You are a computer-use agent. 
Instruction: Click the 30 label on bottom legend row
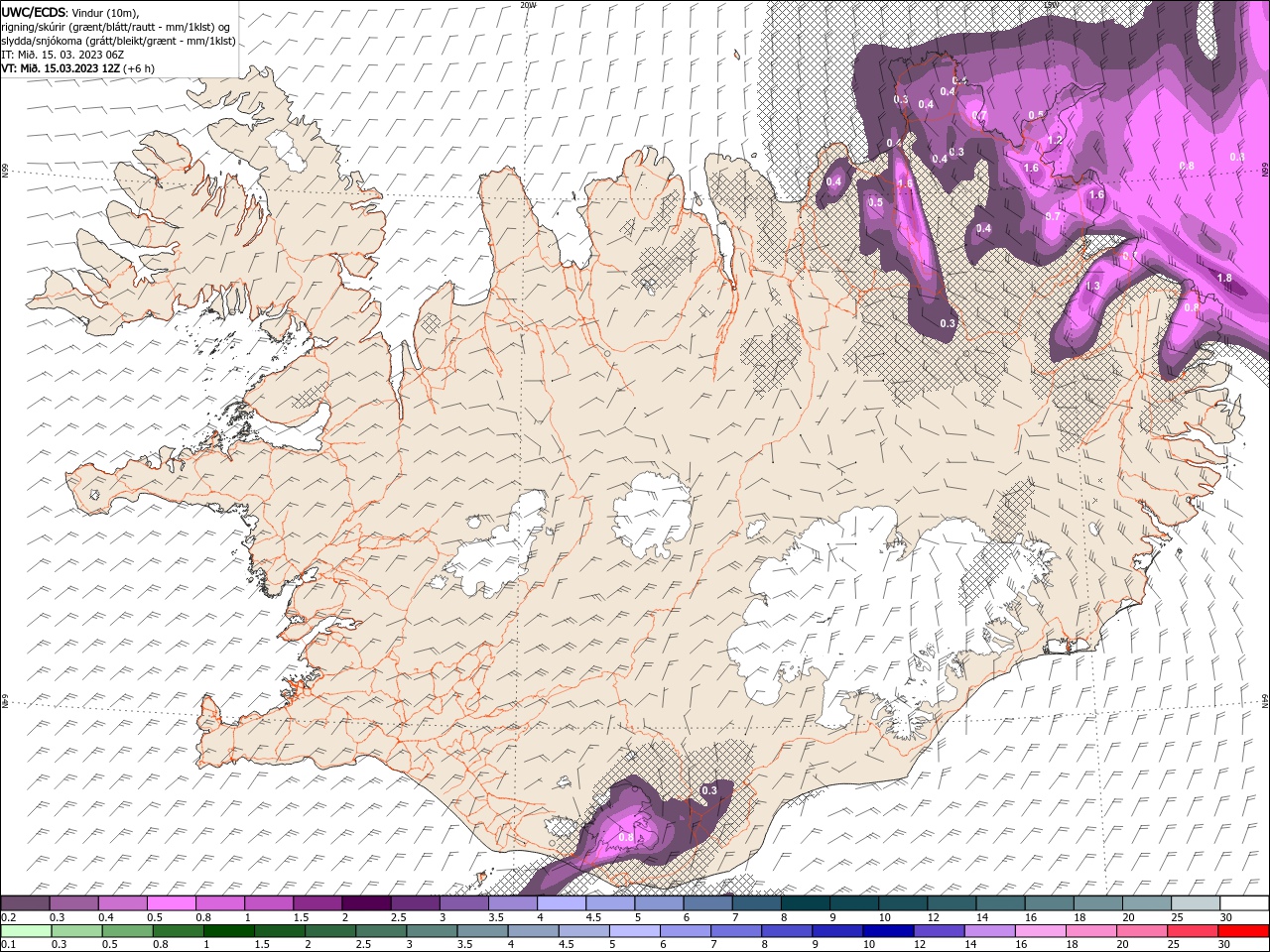click(x=1224, y=945)
